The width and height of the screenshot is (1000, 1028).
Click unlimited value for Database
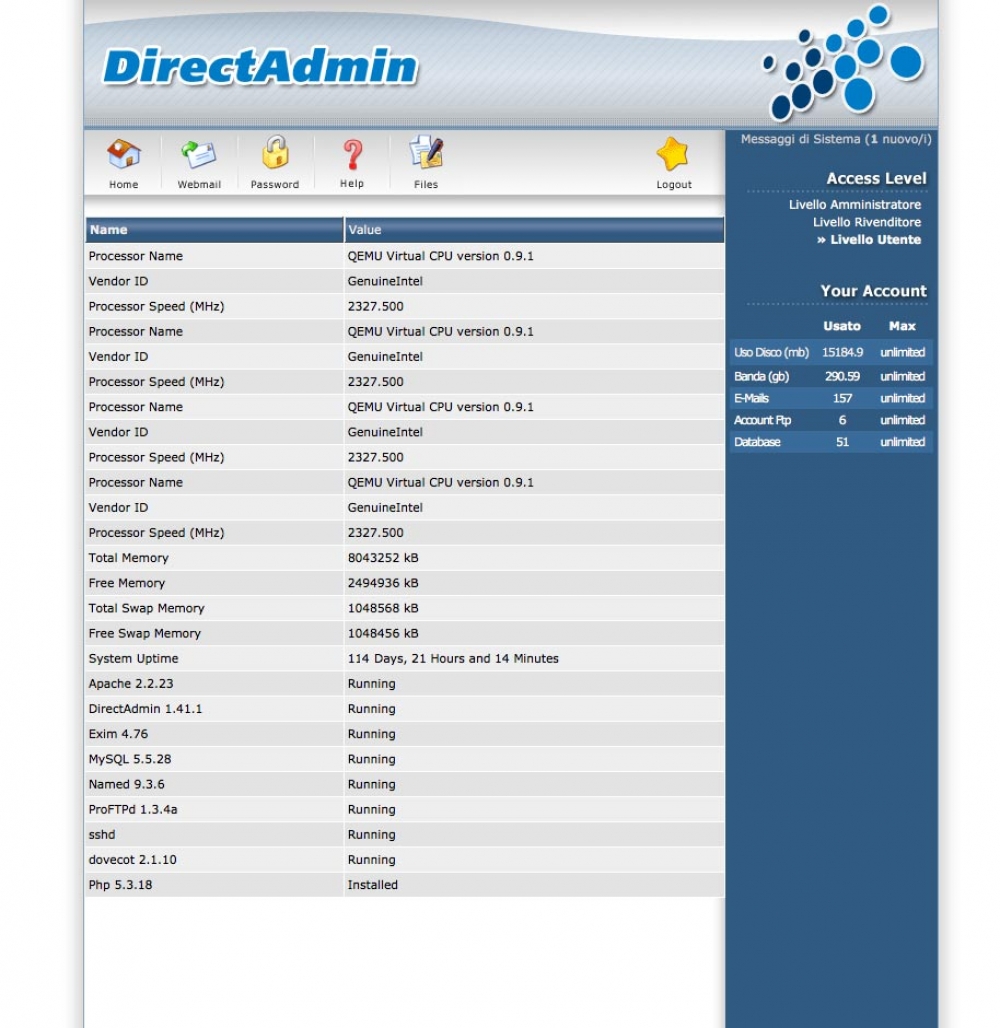coord(902,442)
